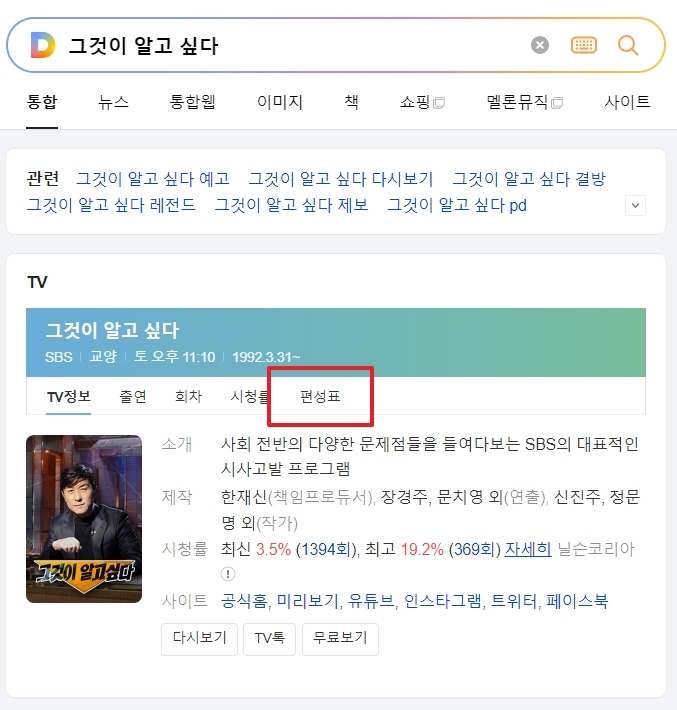Go to the 이미지 tab
The image size is (677, 710).
click(x=280, y=102)
